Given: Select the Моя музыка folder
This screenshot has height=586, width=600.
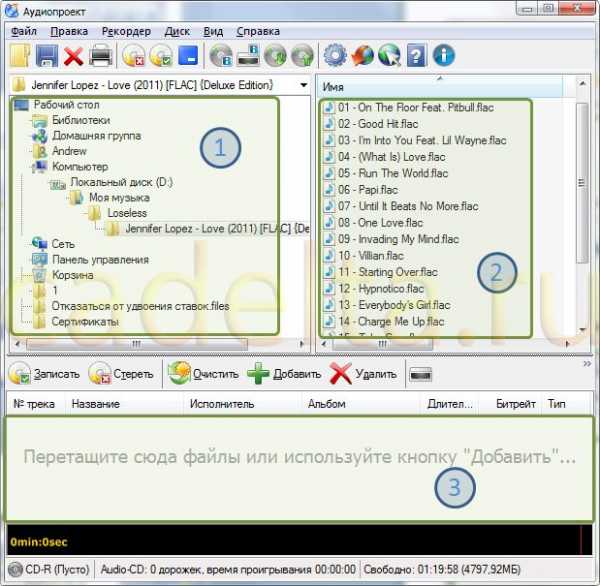Looking at the screenshot, I should [119, 198].
